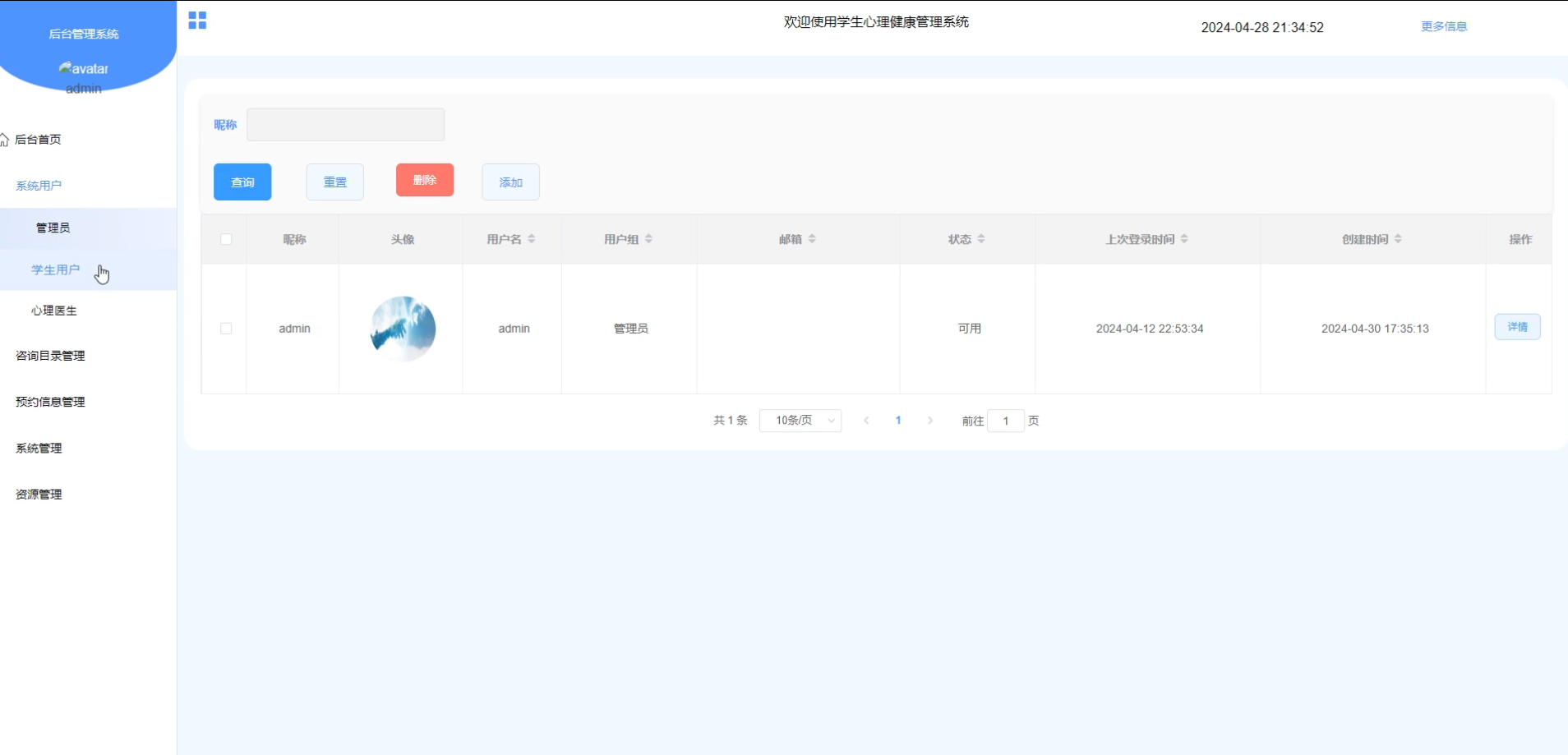Expand the 咨询目录管理 sidebar menu
The height and width of the screenshot is (755, 1568).
[x=88, y=356]
